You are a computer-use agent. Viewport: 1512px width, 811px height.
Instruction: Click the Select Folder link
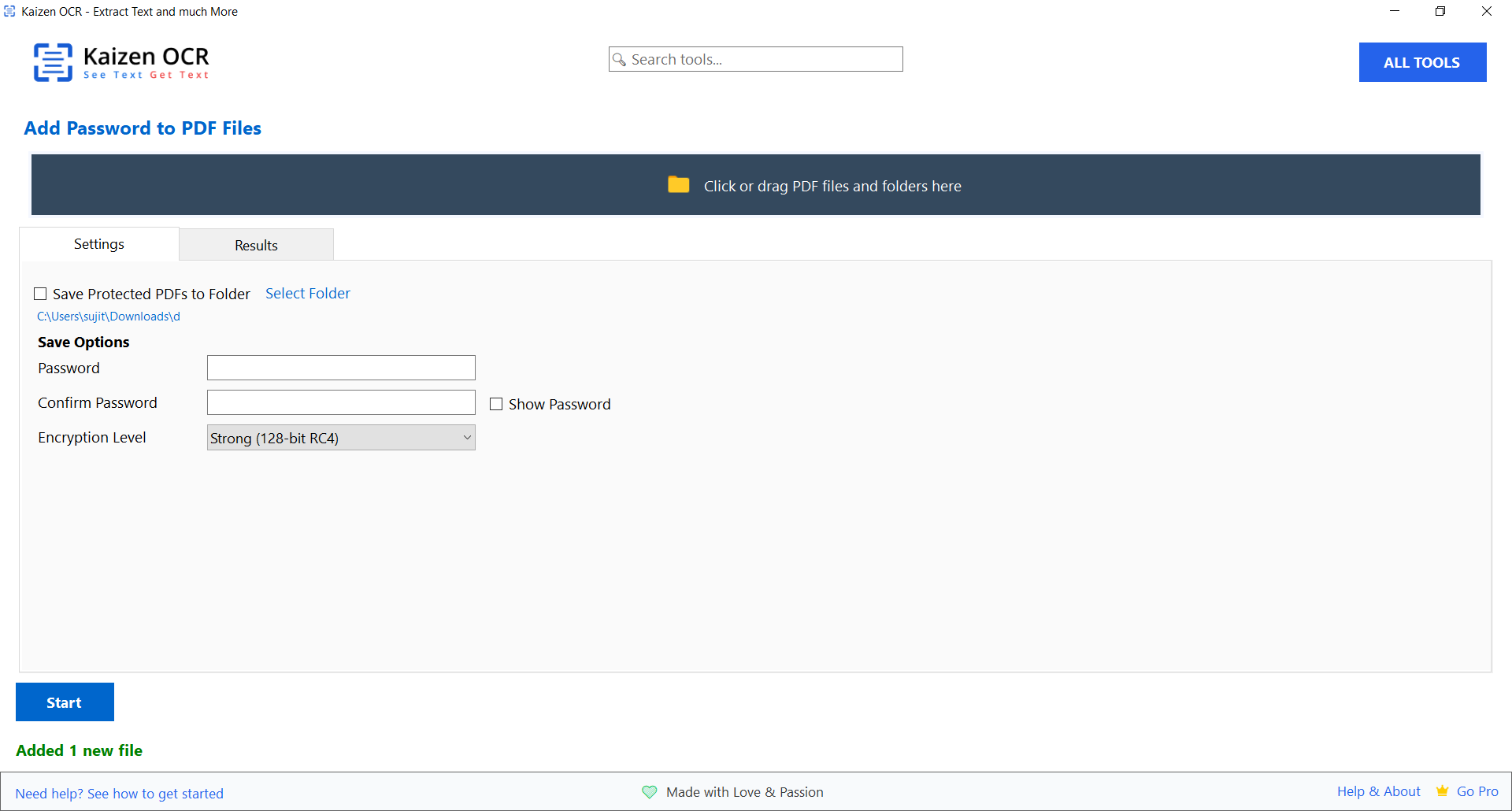[307, 293]
